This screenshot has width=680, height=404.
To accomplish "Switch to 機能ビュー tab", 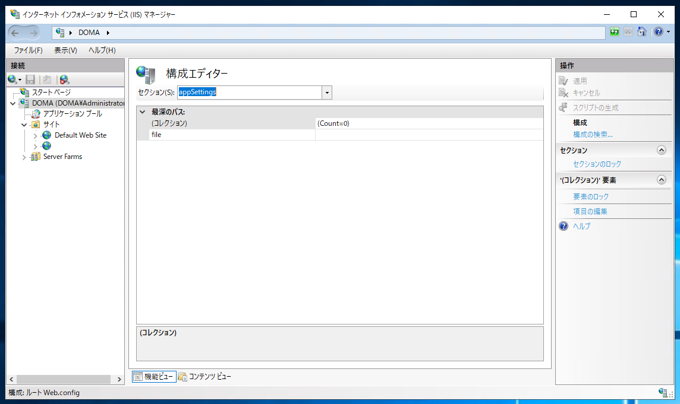I will tap(154, 377).
